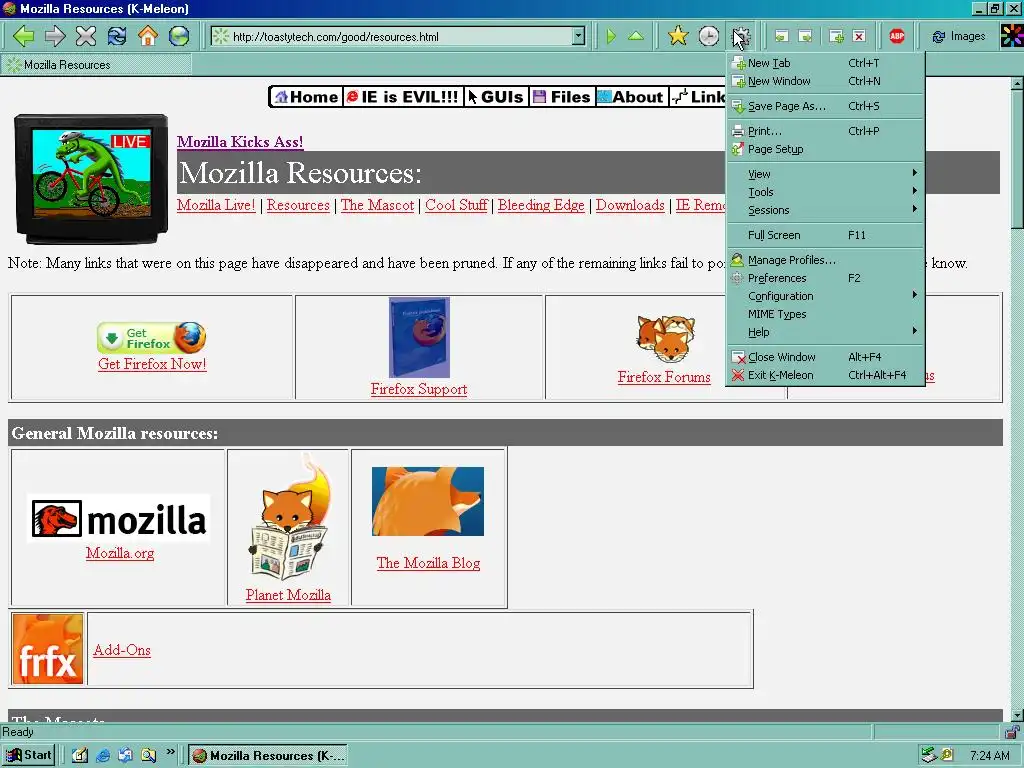Click the gear menu toolbar icon
1024x768 pixels.
[741, 36]
